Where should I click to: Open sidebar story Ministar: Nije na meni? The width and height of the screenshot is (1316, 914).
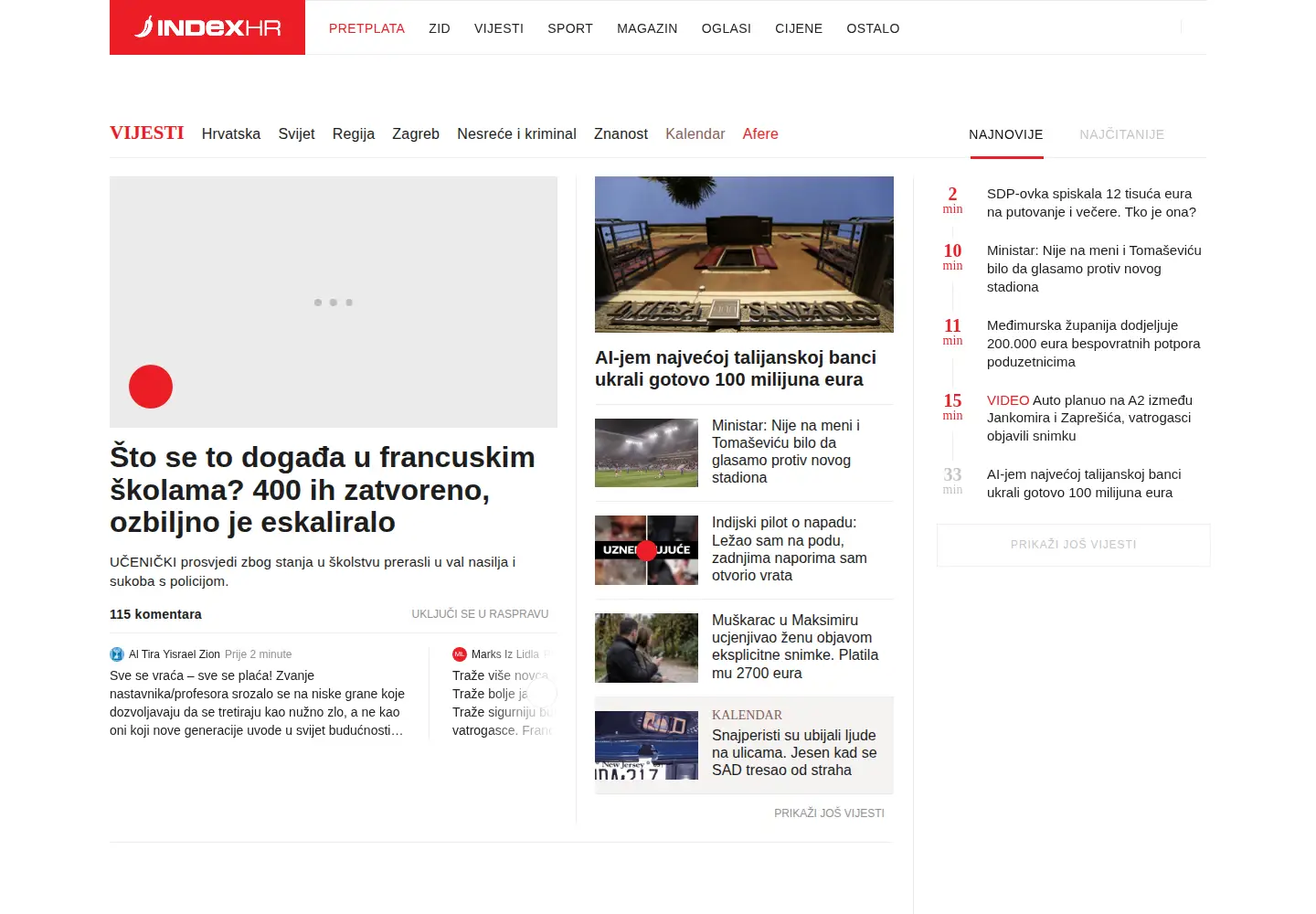[1094, 269]
